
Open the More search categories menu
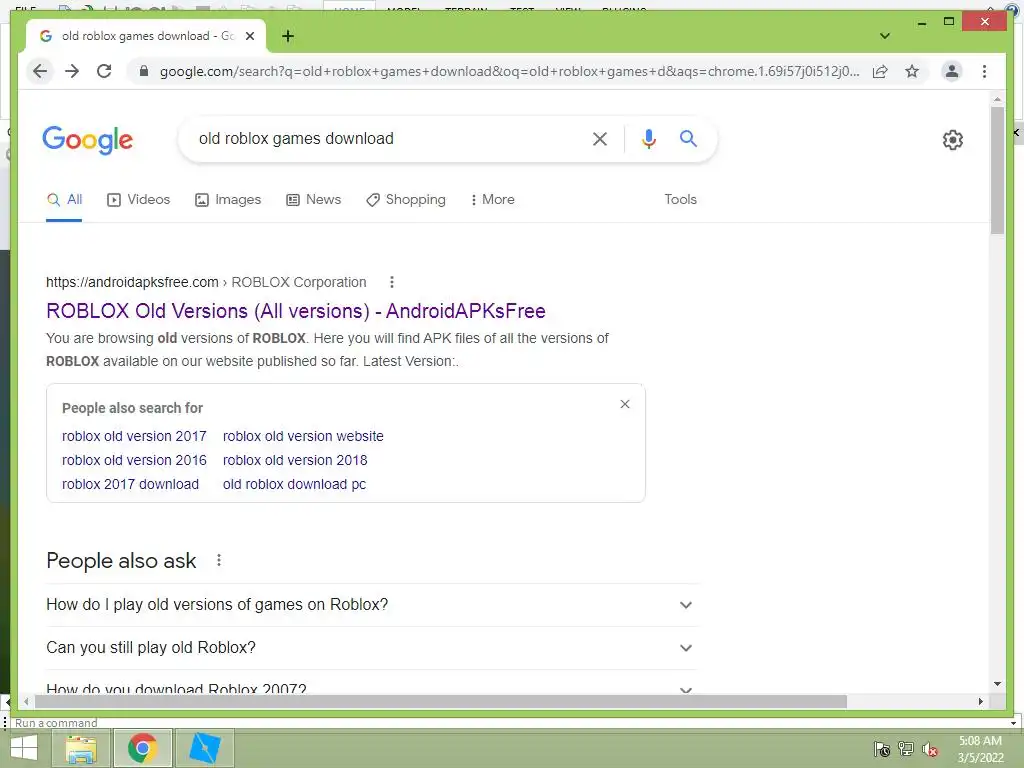(492, 200)
